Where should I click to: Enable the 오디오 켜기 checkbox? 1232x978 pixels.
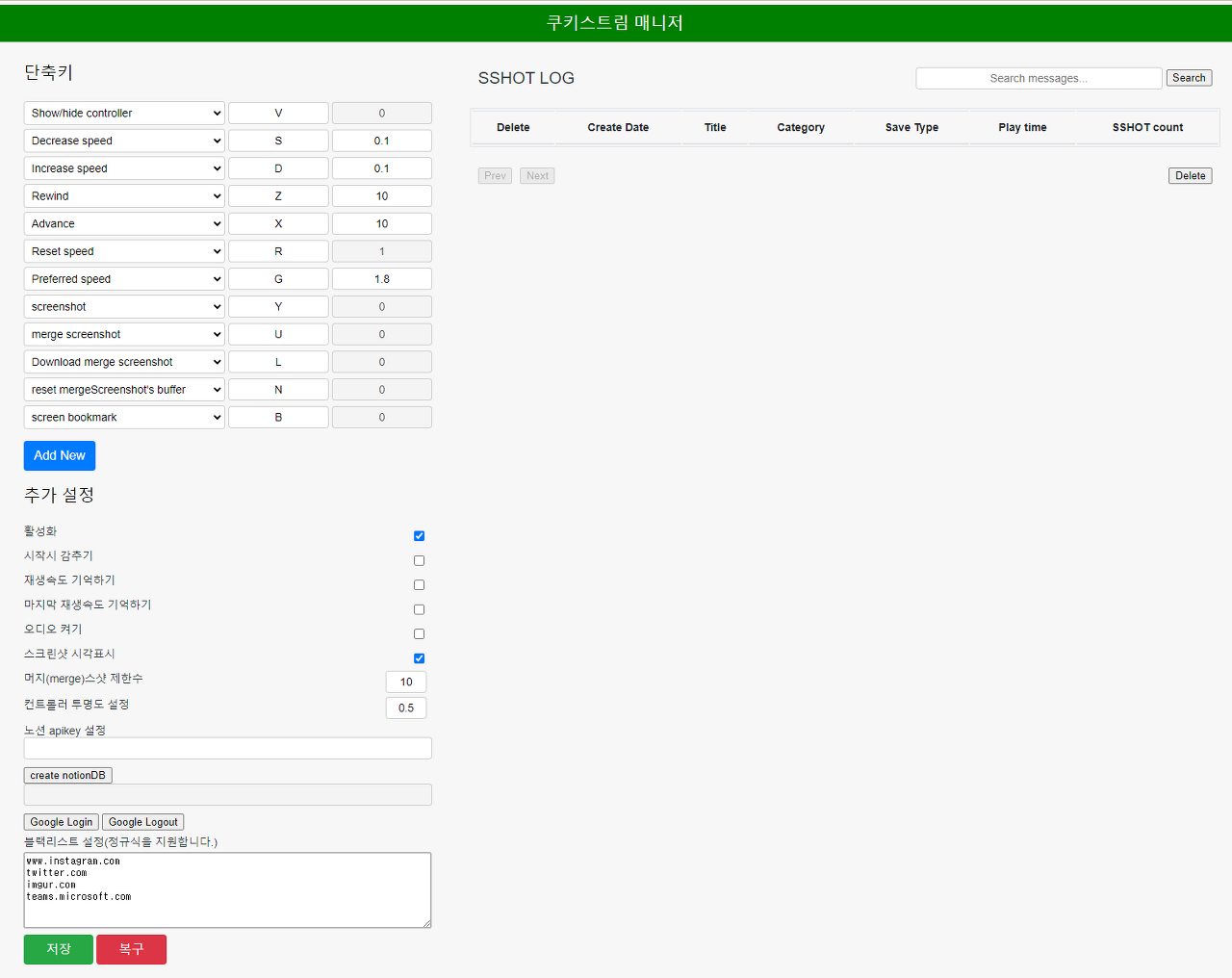point(419,634)
